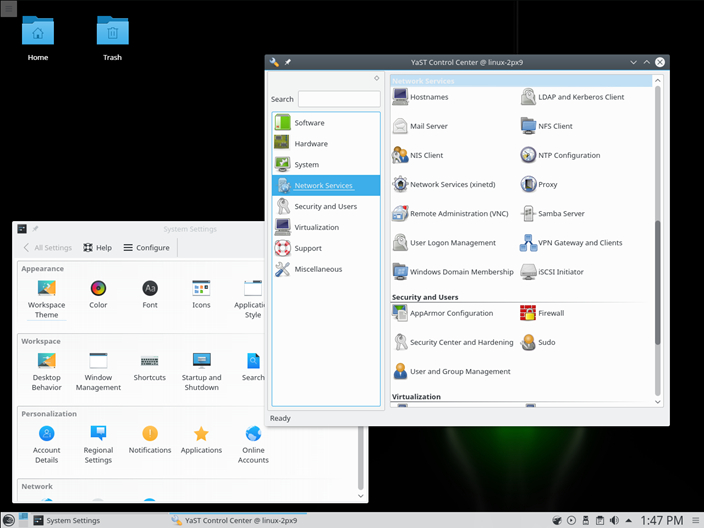This screenshot has width=704, height=528.
Task: Open Notifications settings
Action: (x=150, y=440)
